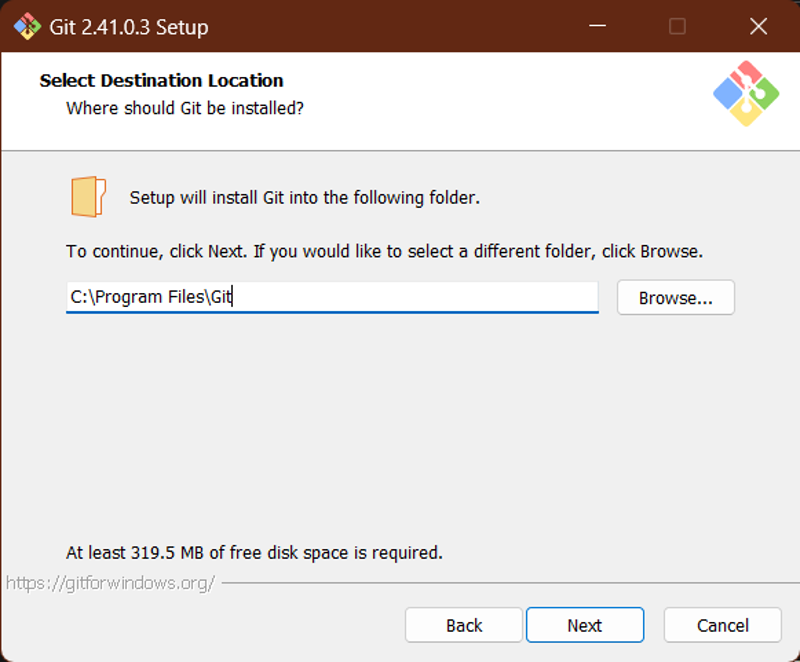
Task: Click the large Git logo in the header
Action: [x=746, y=93]
